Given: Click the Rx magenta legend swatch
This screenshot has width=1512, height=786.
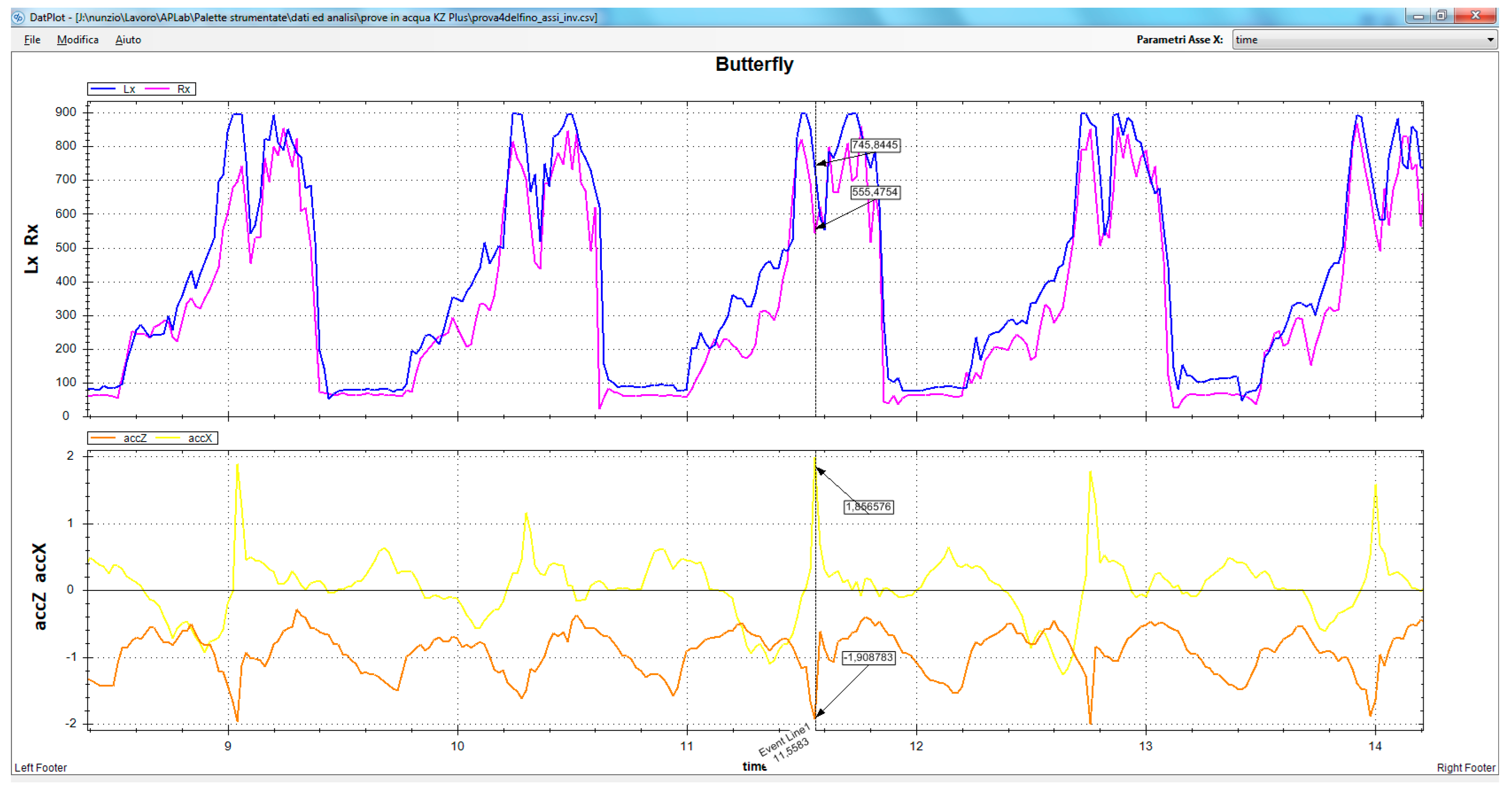Looking at the screenshot, I should point(157,89).
